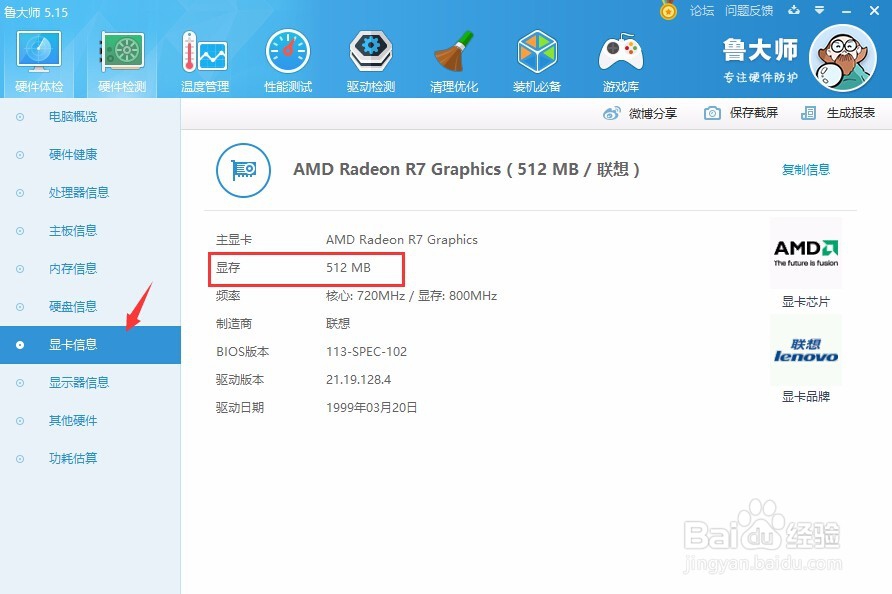Click the 512 MB 显存 value

click(348, 267)
